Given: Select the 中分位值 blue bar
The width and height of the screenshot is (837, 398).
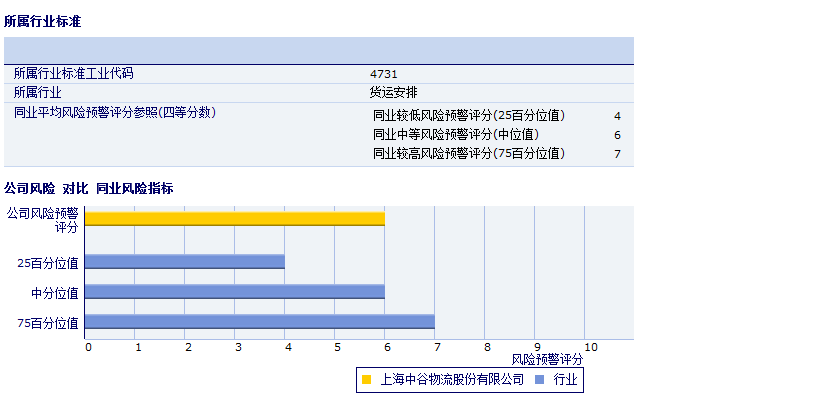Looking at the screenshot, I should [235, 292].
